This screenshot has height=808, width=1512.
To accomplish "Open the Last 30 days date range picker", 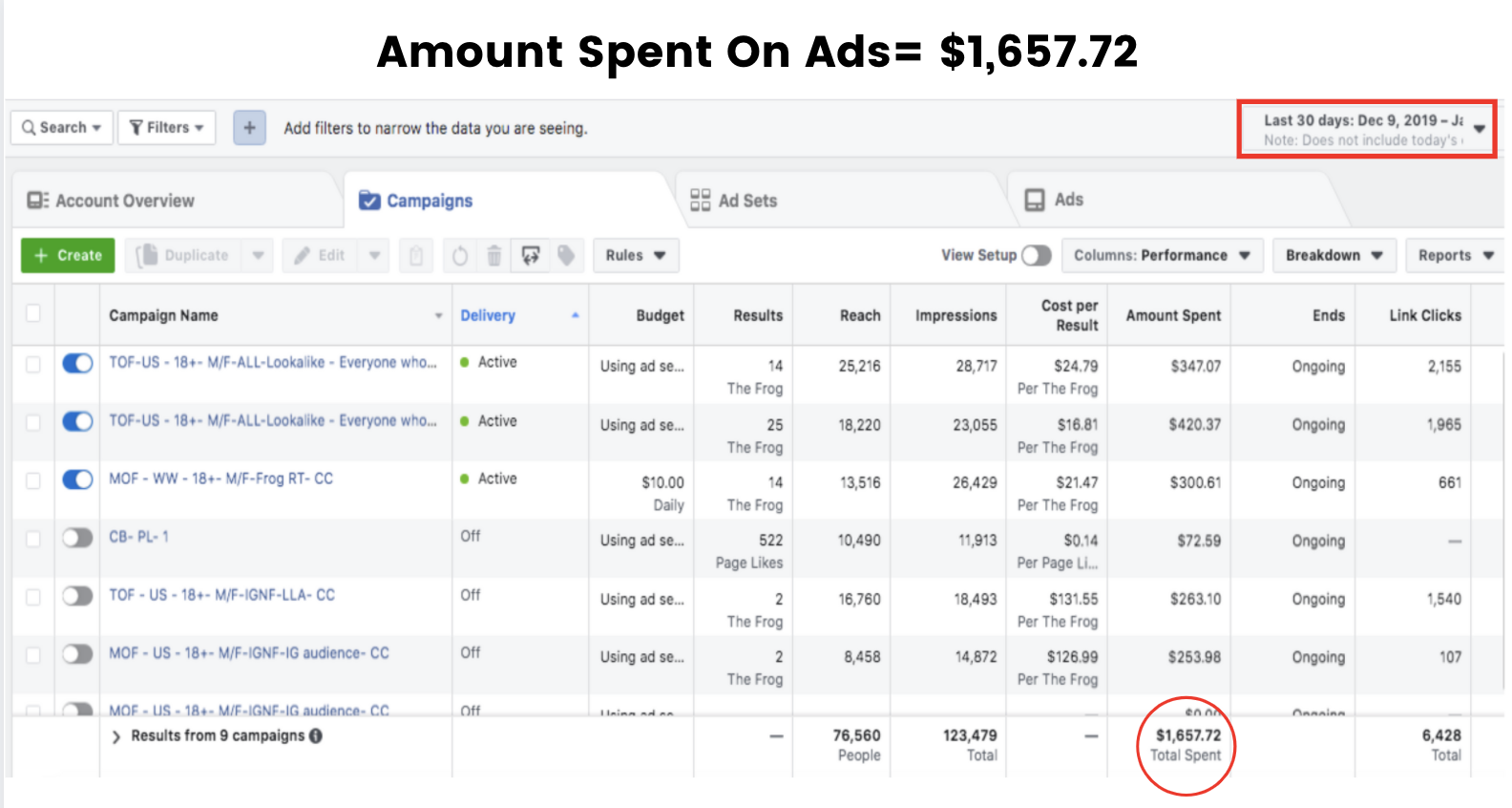I will (1367, 129).
